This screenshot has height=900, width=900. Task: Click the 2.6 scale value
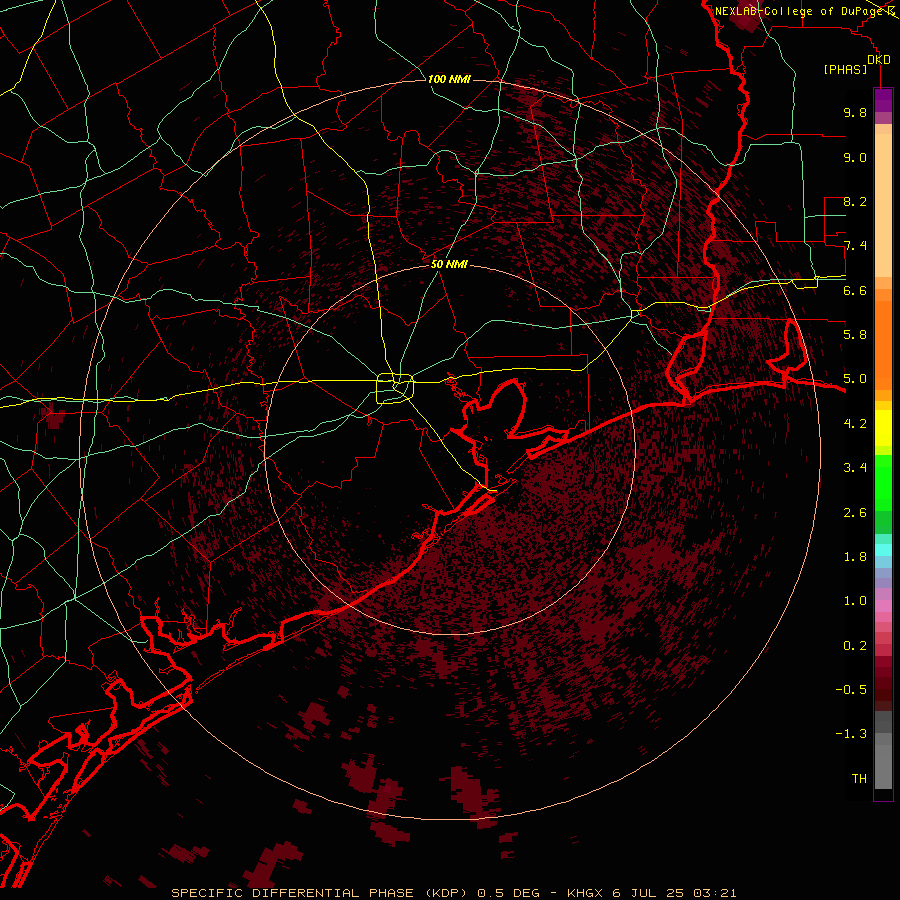point(855,513)
